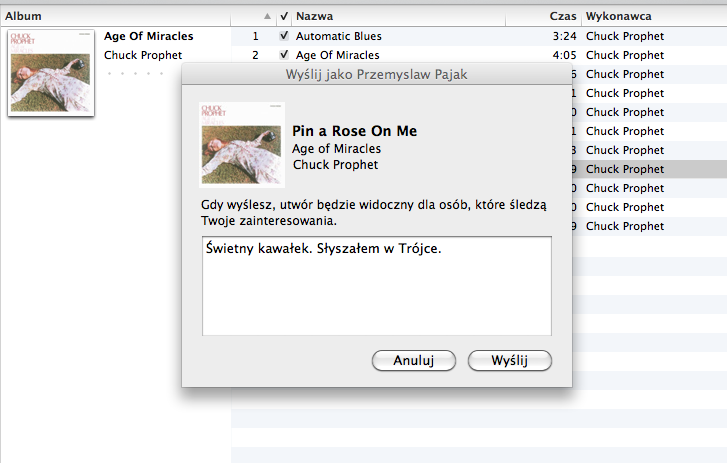Select the Automatic Blues track row
This screenshot has width=727, height=463.
[479, 36]
